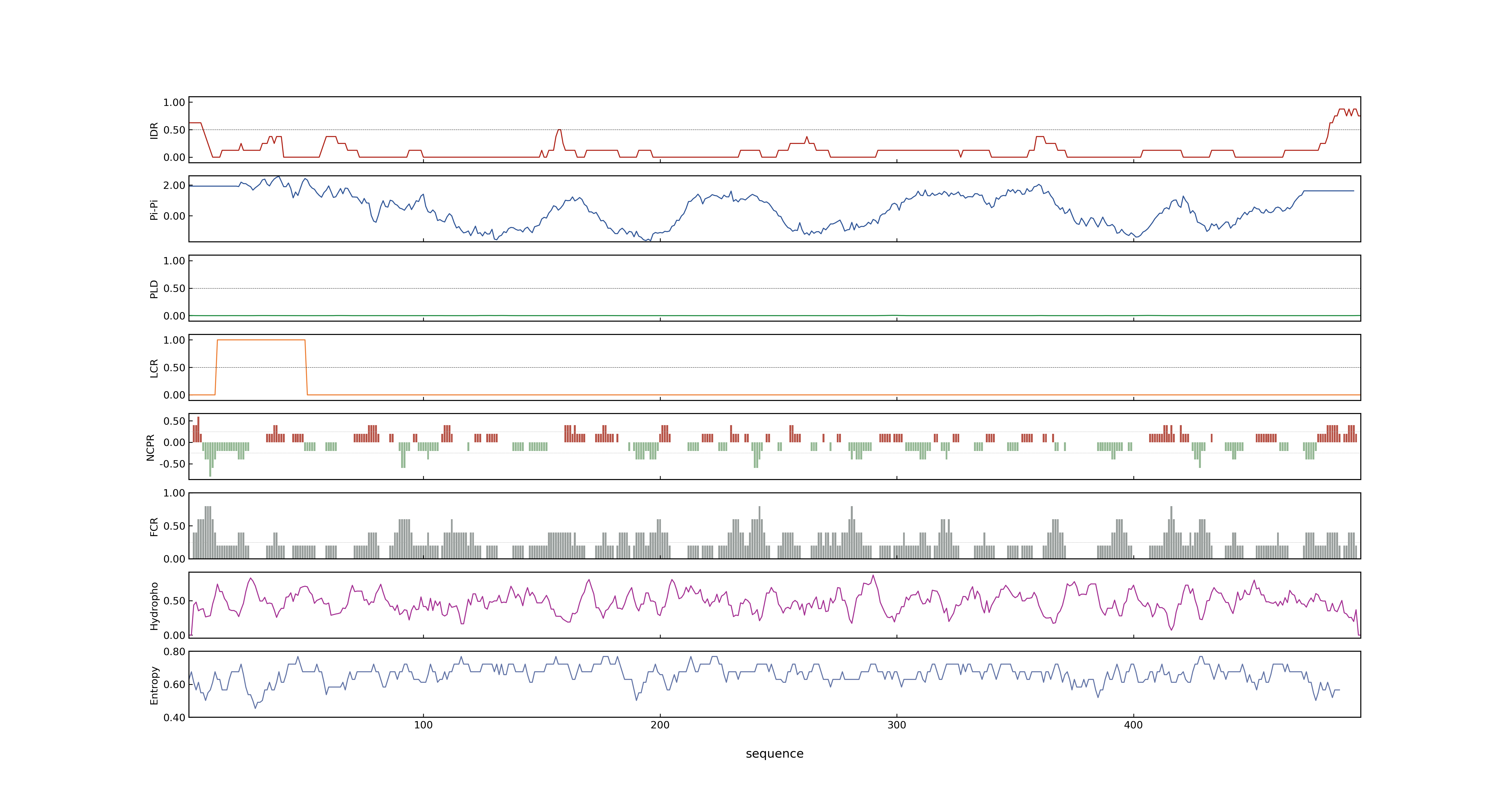Click the Pi-Pi axis label
This screenshot has width=1512, height=806.
coord(154,209)
